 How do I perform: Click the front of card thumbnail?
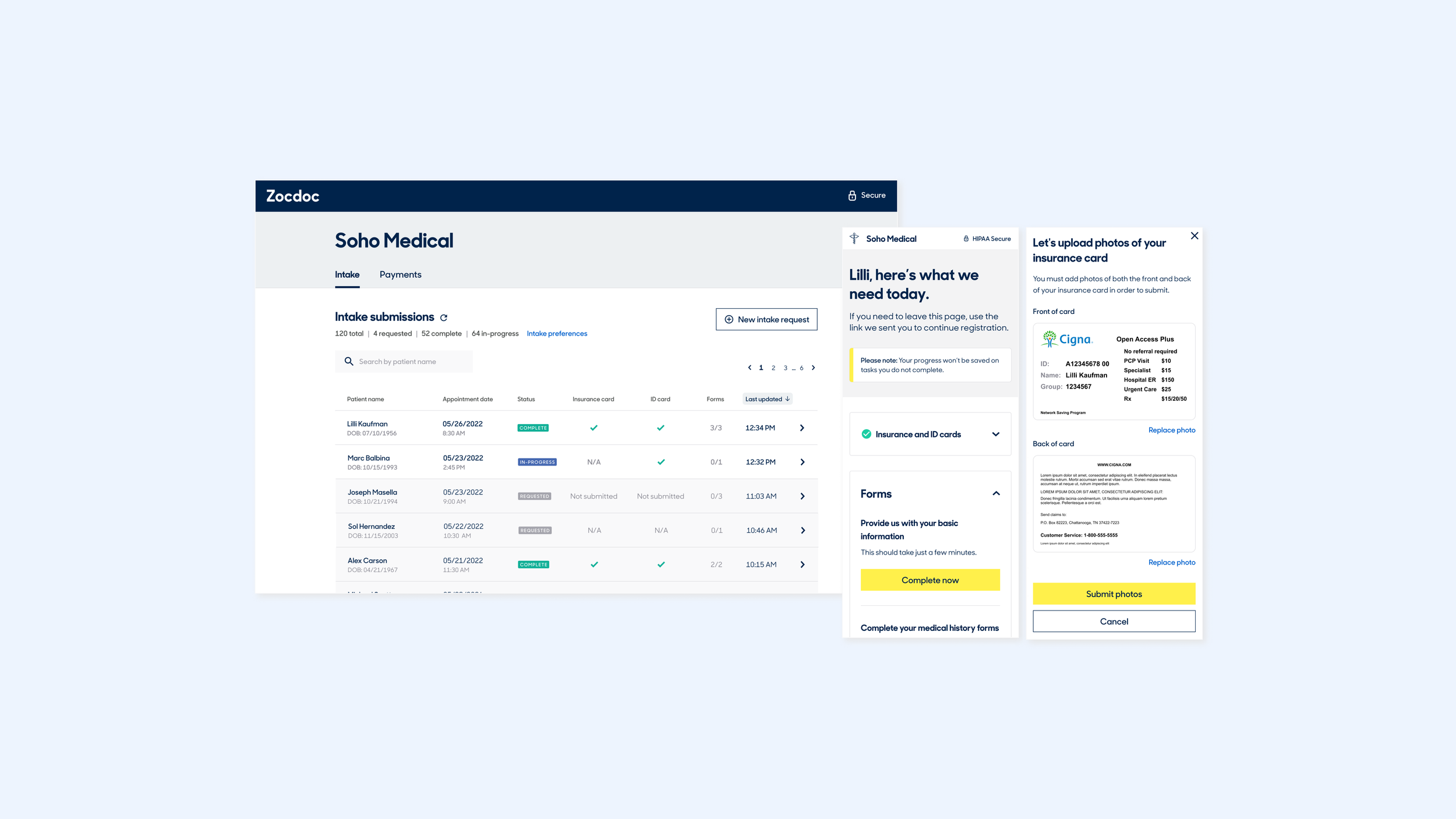(x=1114, y=371)
